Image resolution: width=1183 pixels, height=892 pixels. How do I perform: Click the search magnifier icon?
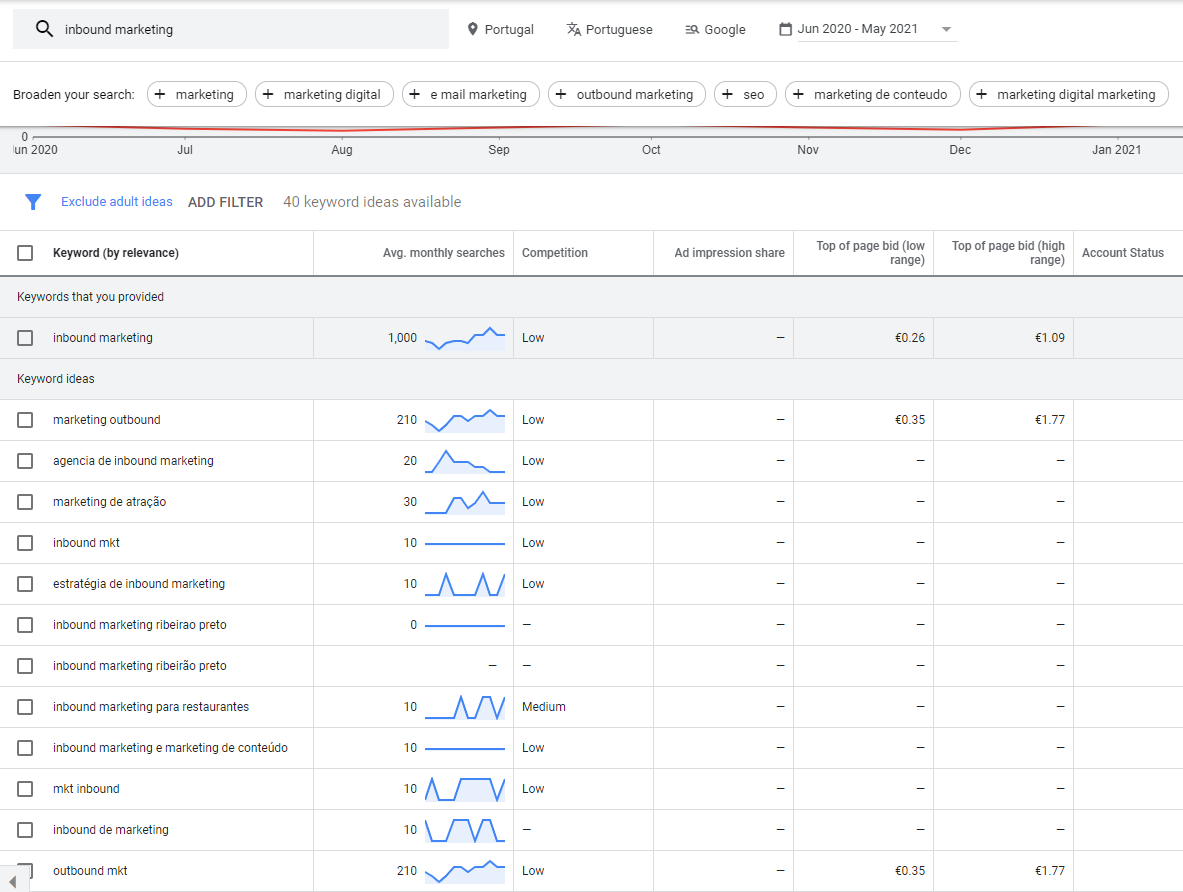tap(44, 29)
